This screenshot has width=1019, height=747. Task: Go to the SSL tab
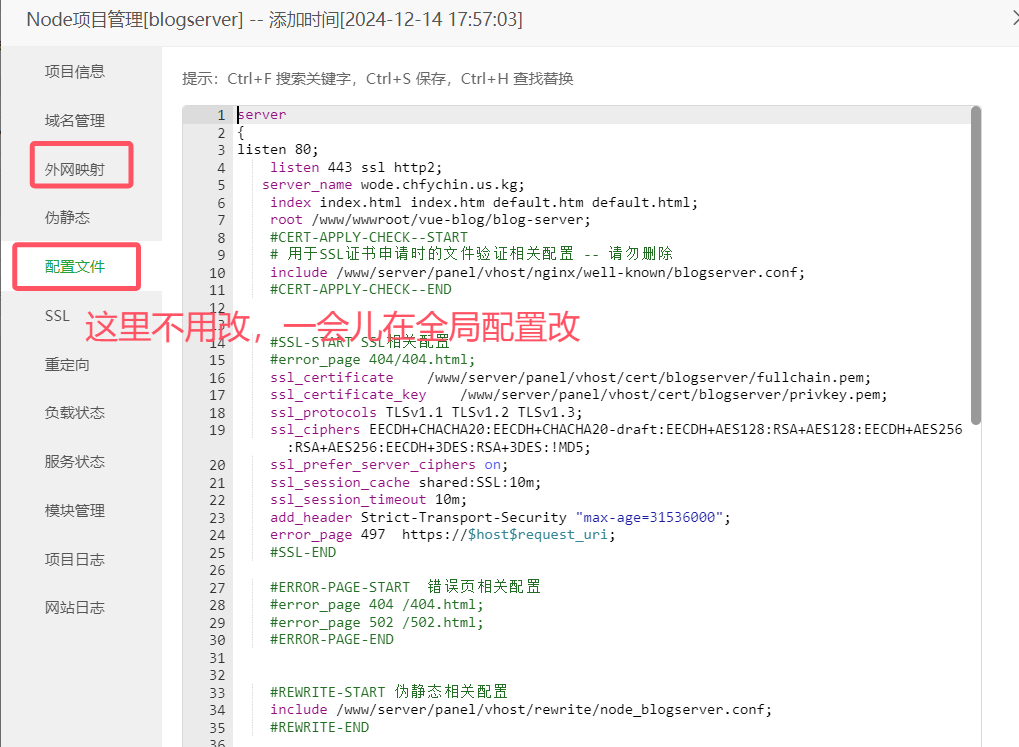[58, 316]
